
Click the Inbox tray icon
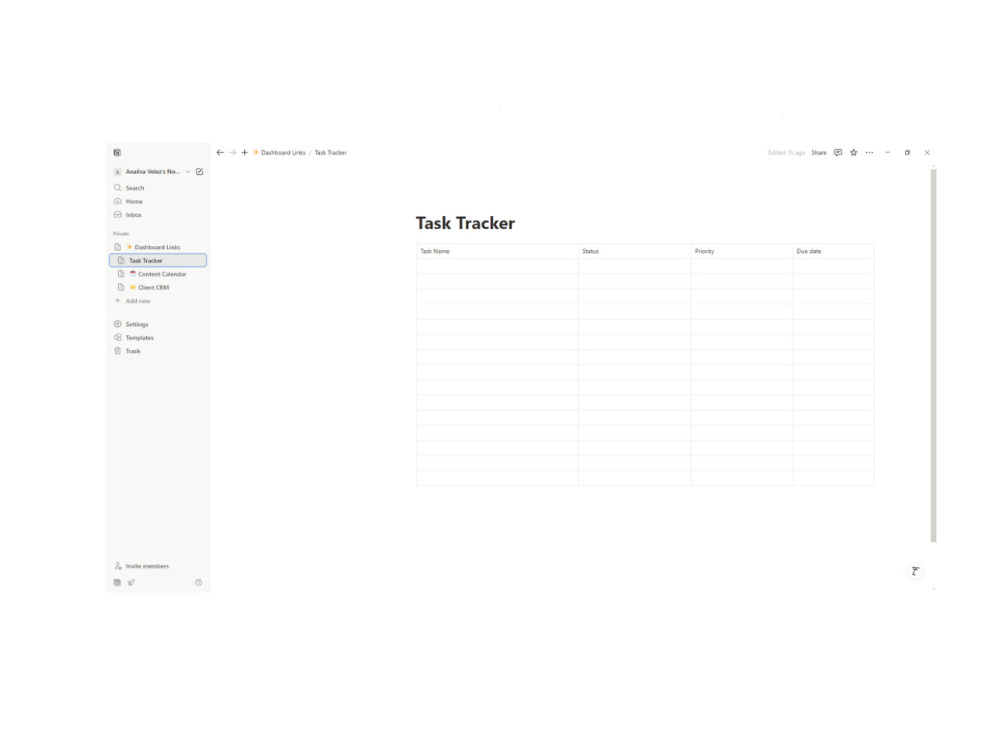pyautogui.click(x=117, y=215)
